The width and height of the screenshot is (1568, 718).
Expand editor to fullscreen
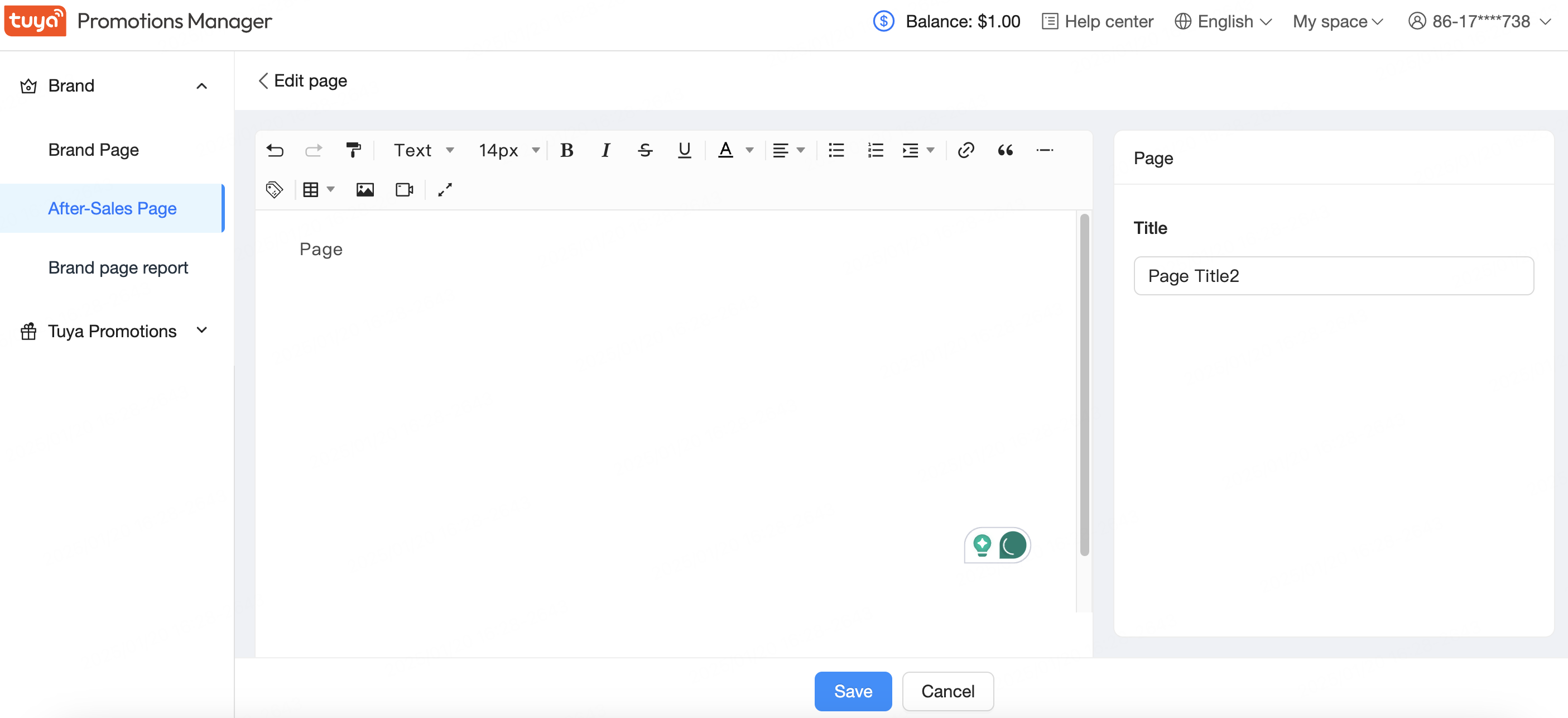pos(445,190)
